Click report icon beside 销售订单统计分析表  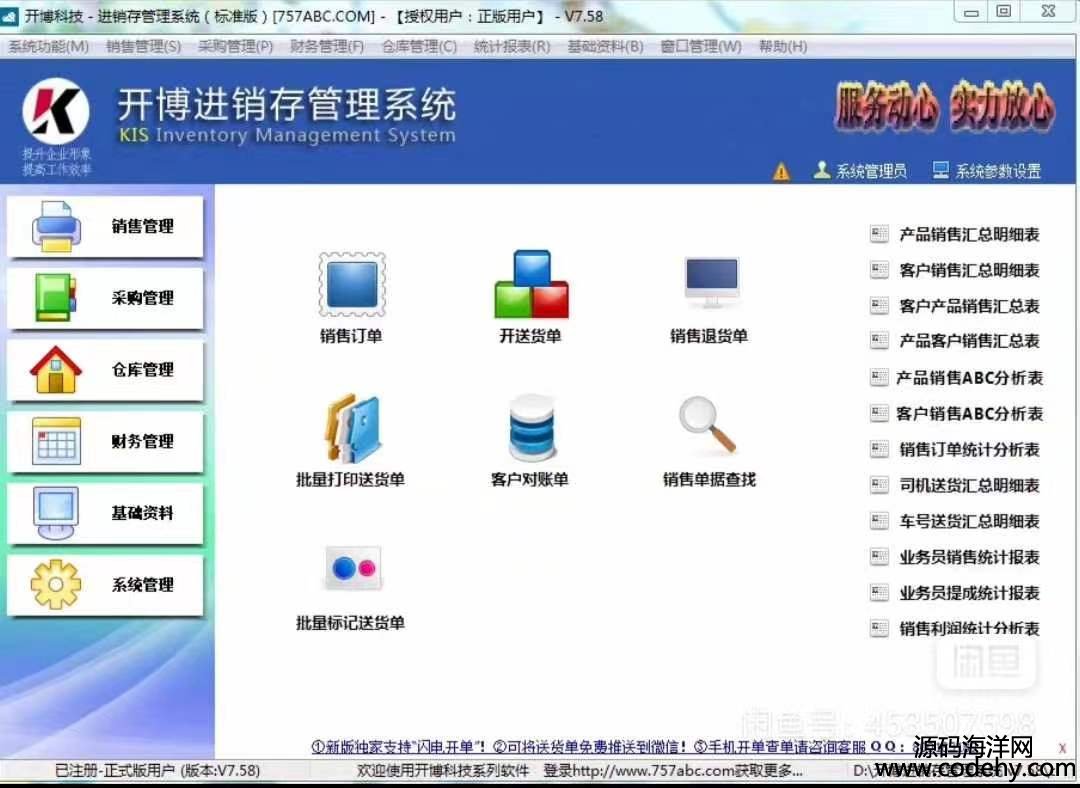tap(879, 449)
